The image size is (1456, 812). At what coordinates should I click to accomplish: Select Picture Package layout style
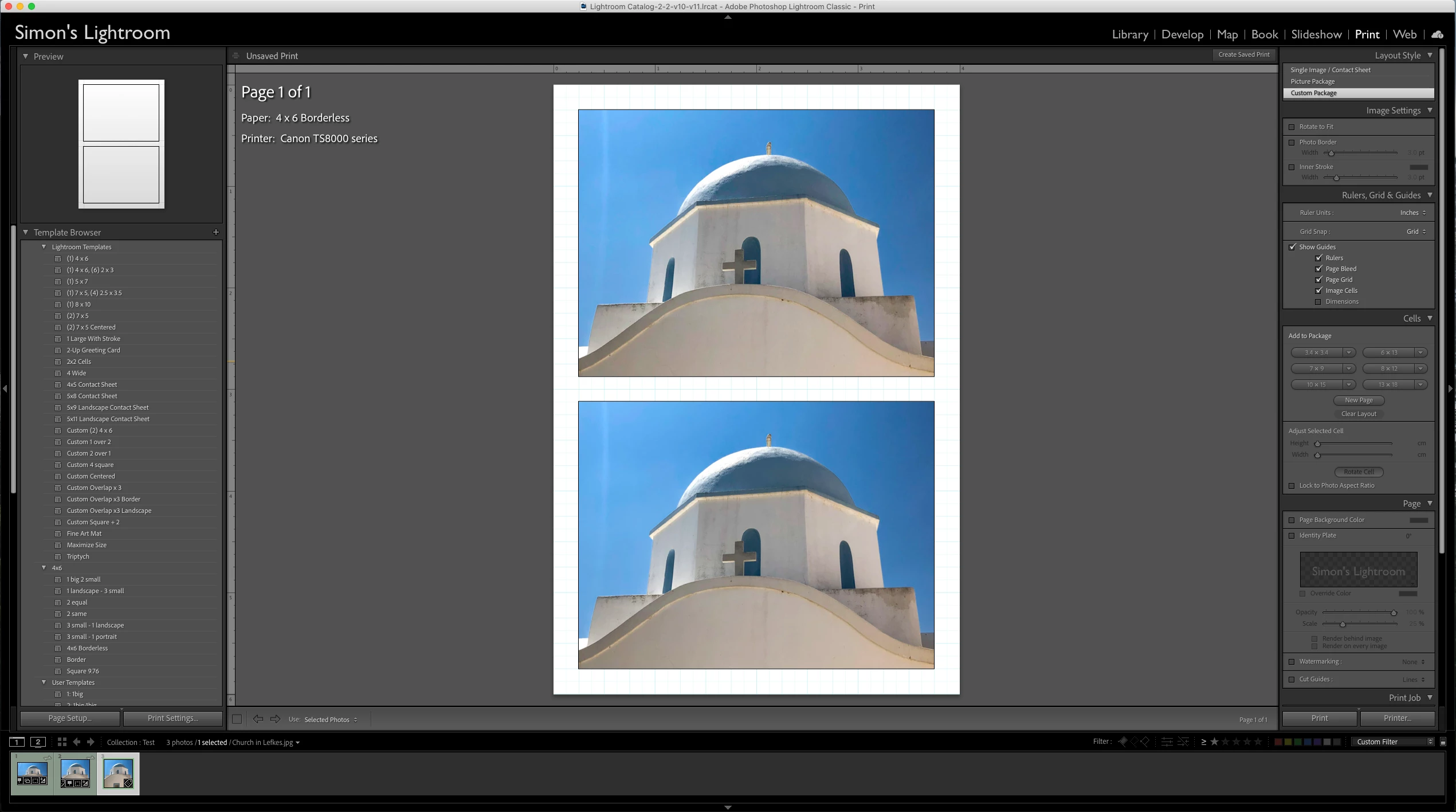tap(1312, 81)
